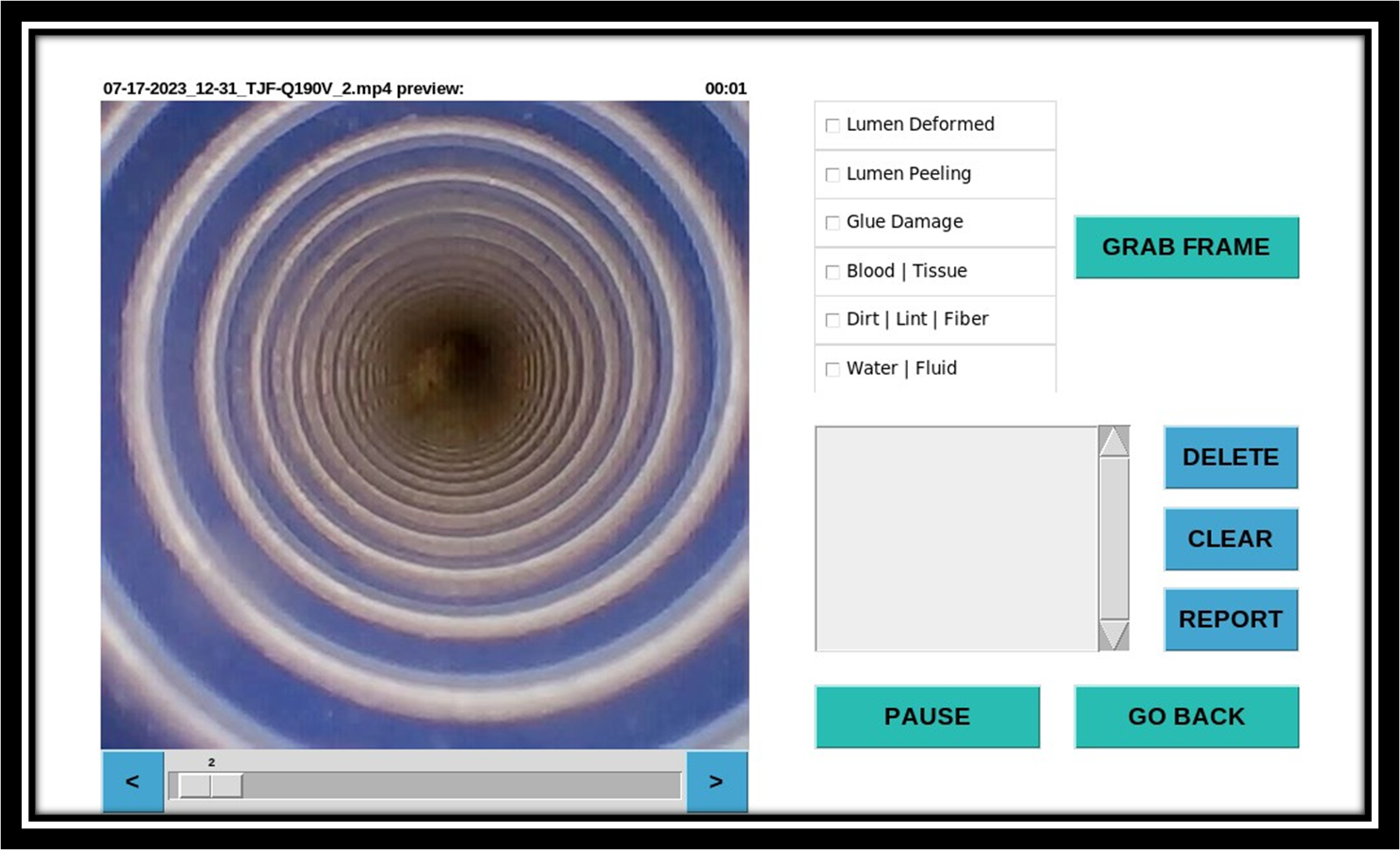The image size is (1400, 850).
Task: Generate a REPORT
Action: [x=1231, y=618]
